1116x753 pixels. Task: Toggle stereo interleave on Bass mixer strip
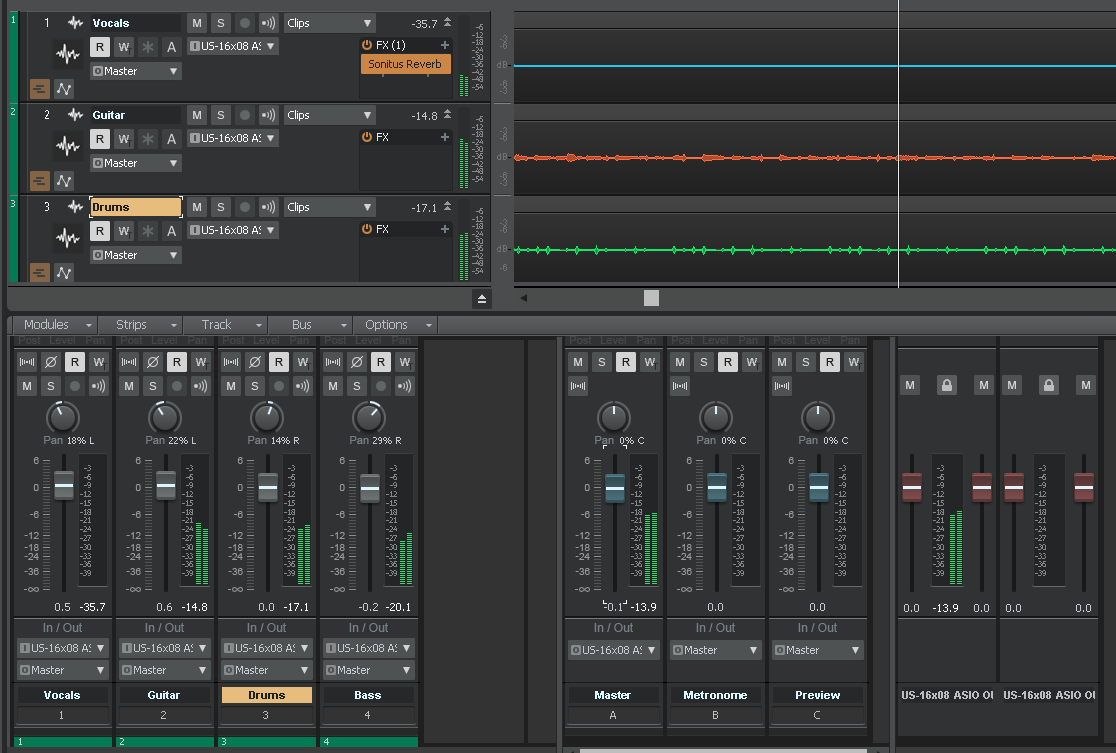(333, 362)
